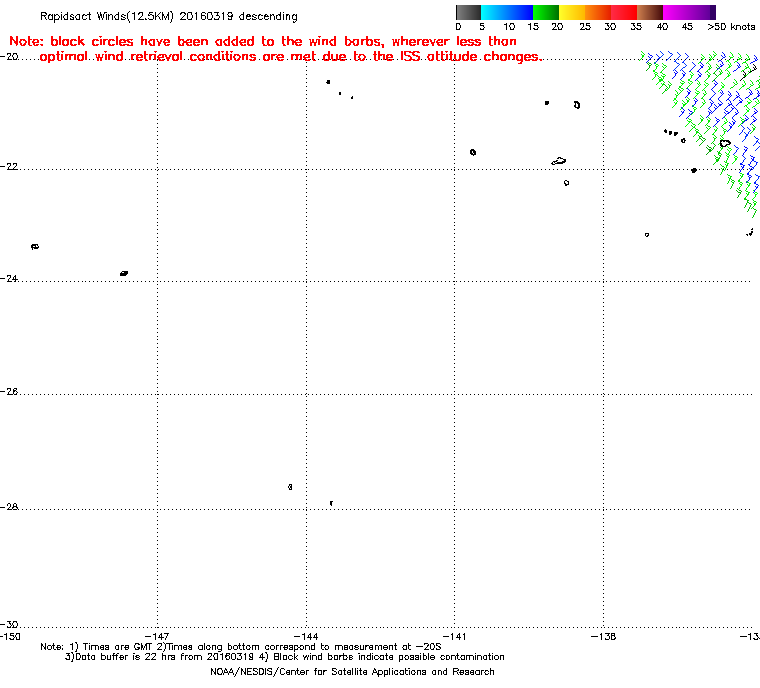Click the 'NOAA/NESDIS/Center for Satellite Applications and Research' credit
Viewport: 760px width, 688px height.
point(352,672)
